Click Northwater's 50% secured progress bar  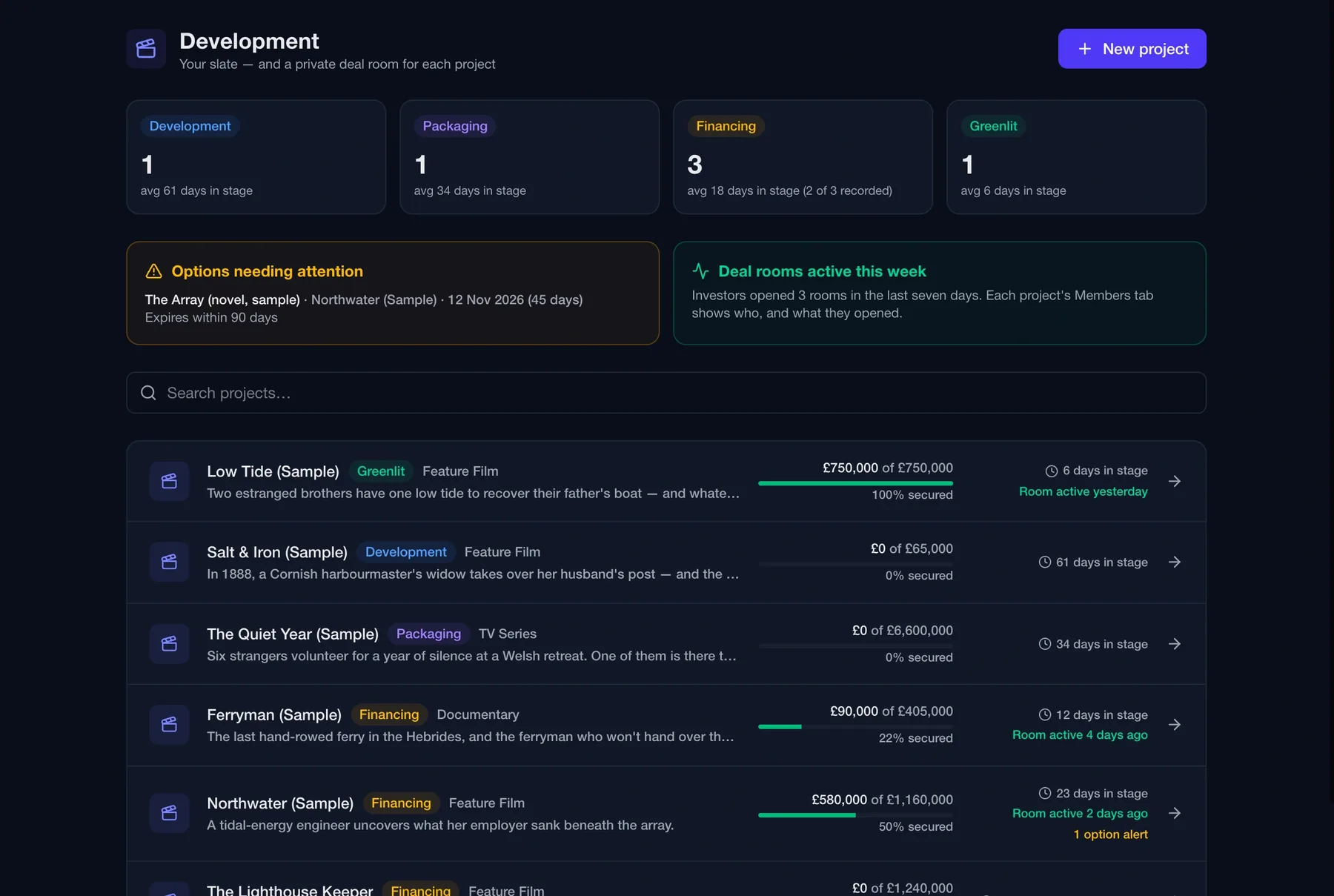click(x=855, y=815)
